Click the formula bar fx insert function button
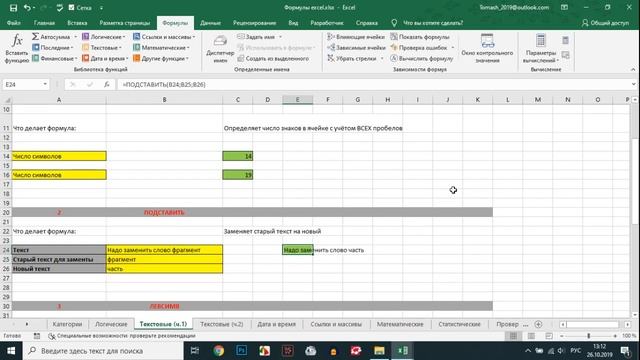This screenshot has height=360, width=640. point(107,84)
